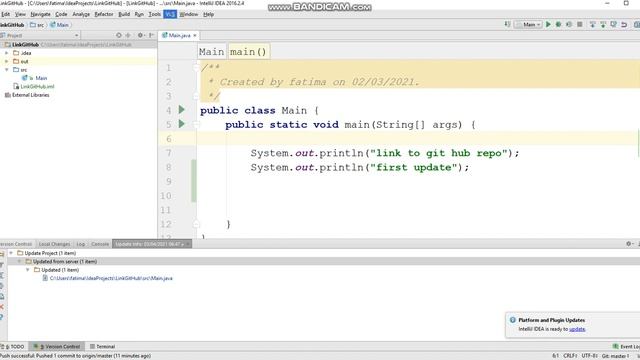Expand the out folder

[x=7, y=61]
